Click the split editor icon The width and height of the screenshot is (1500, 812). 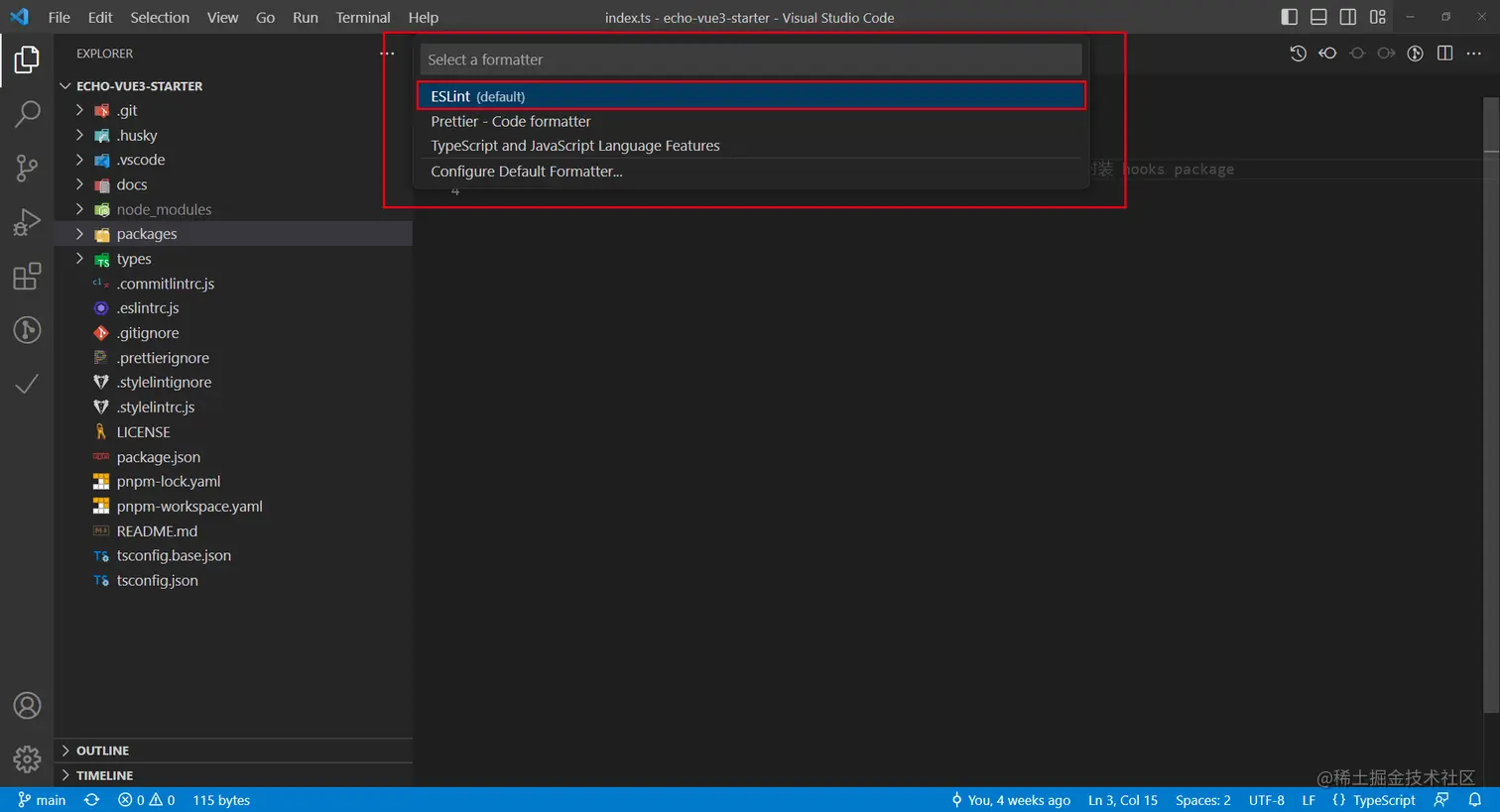pos(1444,54)
